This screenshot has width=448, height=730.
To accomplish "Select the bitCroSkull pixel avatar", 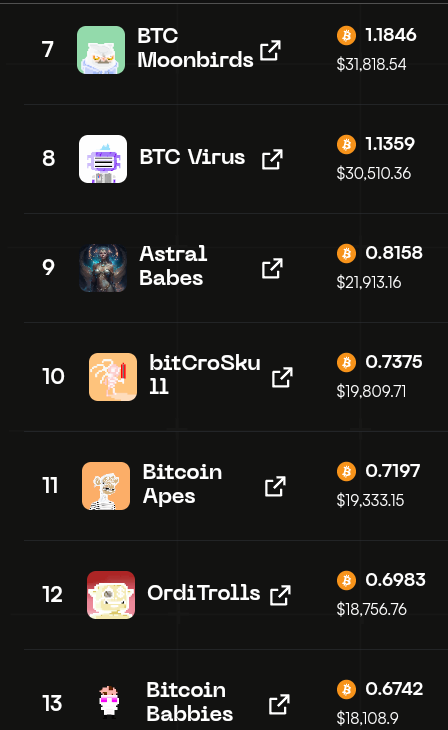I will click(113, 377).
